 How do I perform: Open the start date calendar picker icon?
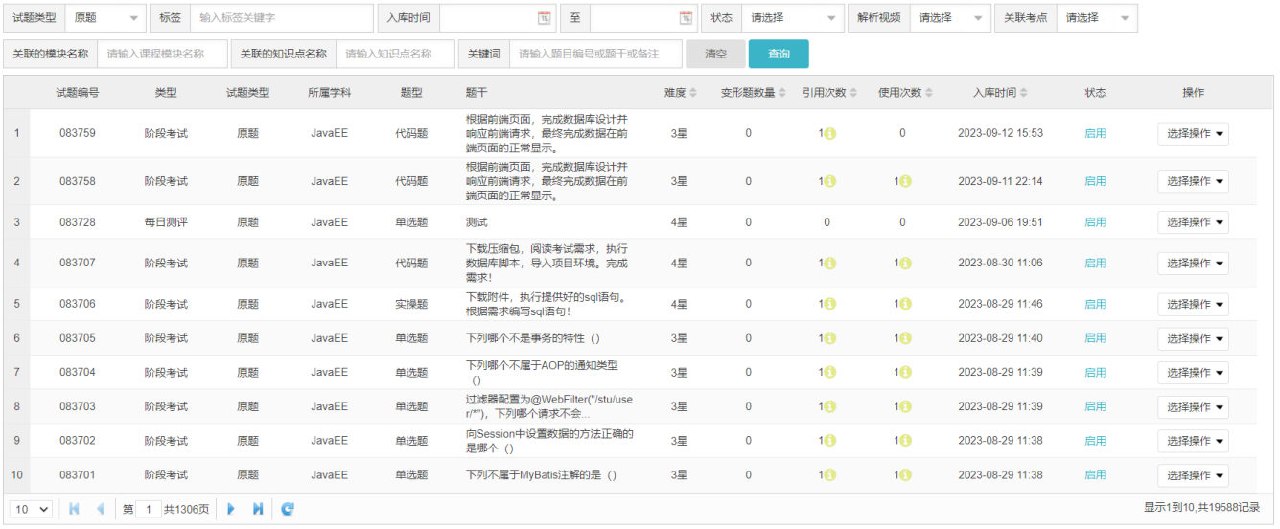(544, 18)
